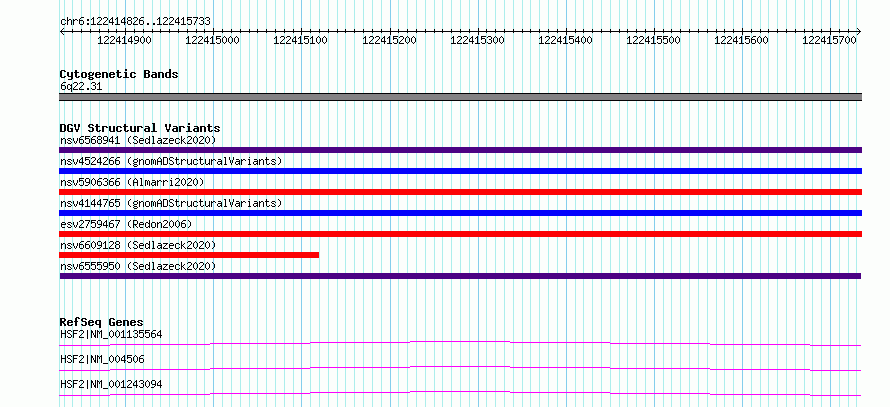Select the red bar under esv2759467

click(460, 234)
